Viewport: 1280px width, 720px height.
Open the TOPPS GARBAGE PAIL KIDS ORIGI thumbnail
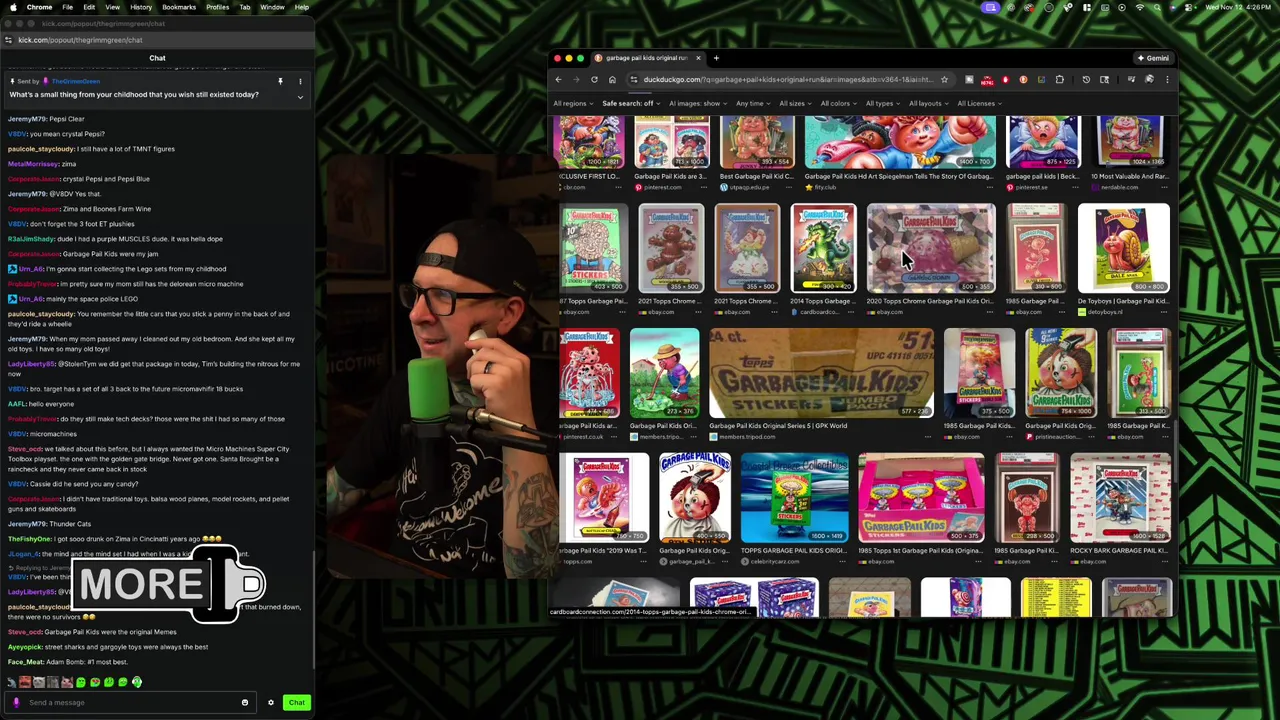[795, 498]
